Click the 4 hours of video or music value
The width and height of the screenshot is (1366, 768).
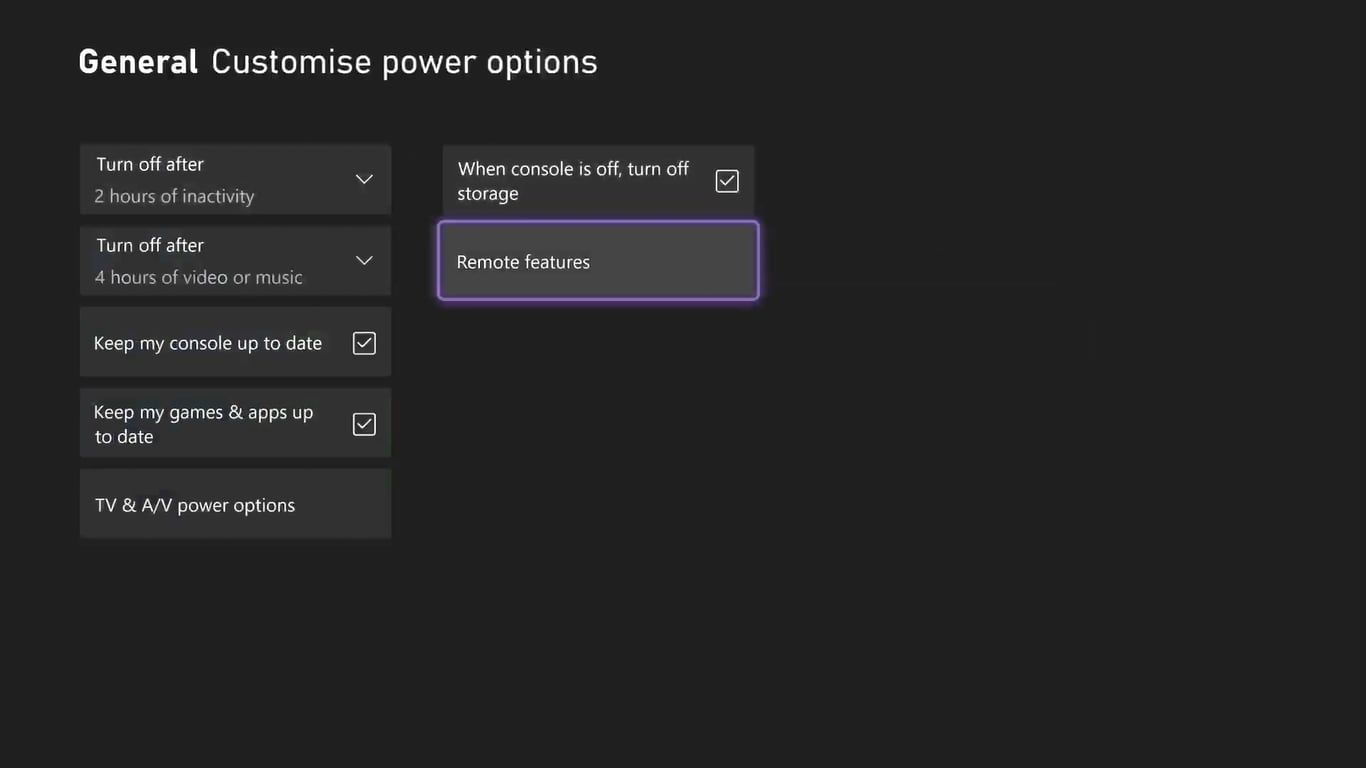point(198,277)
